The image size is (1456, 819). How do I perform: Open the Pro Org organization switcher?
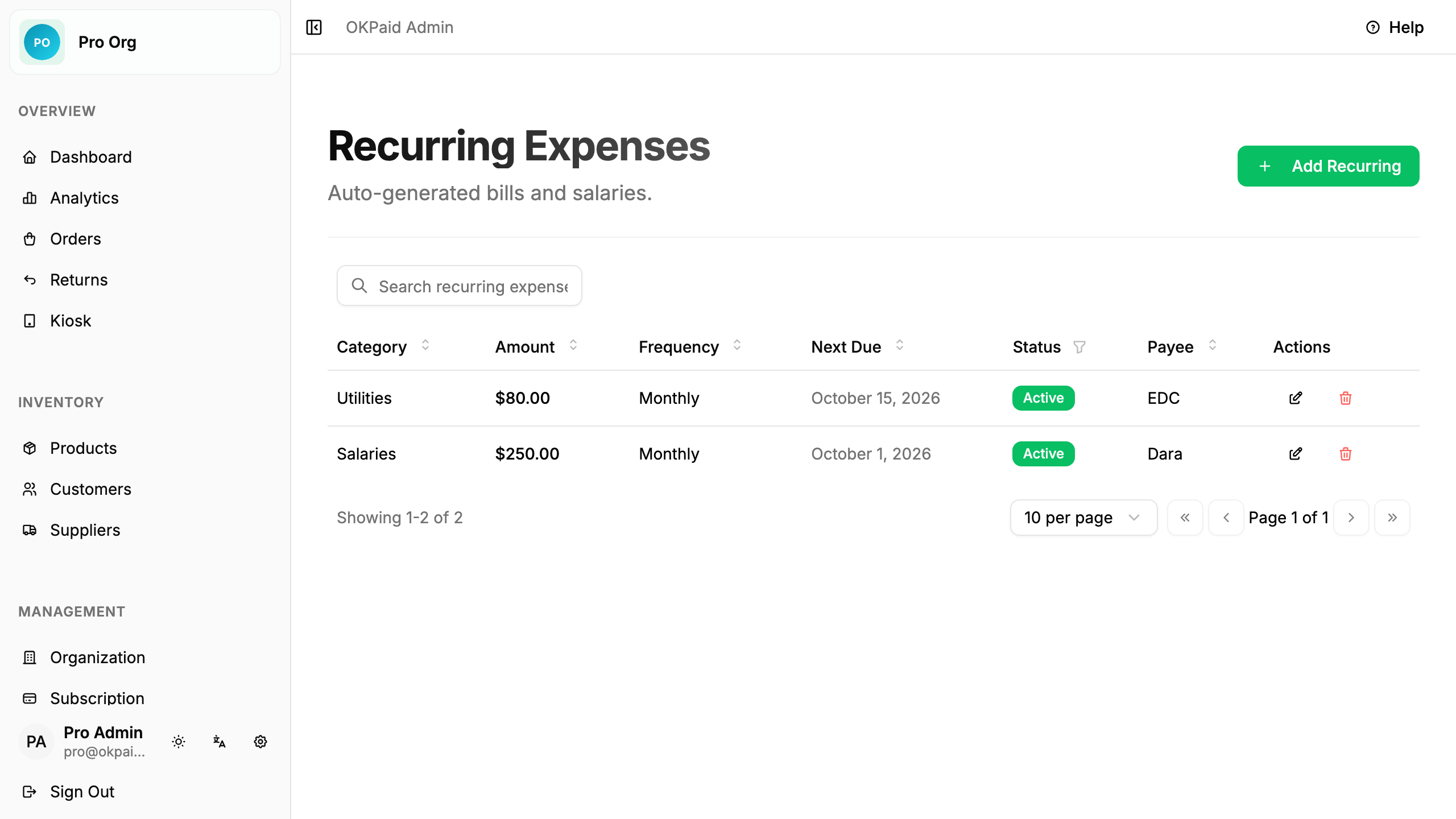click(145, 42)
